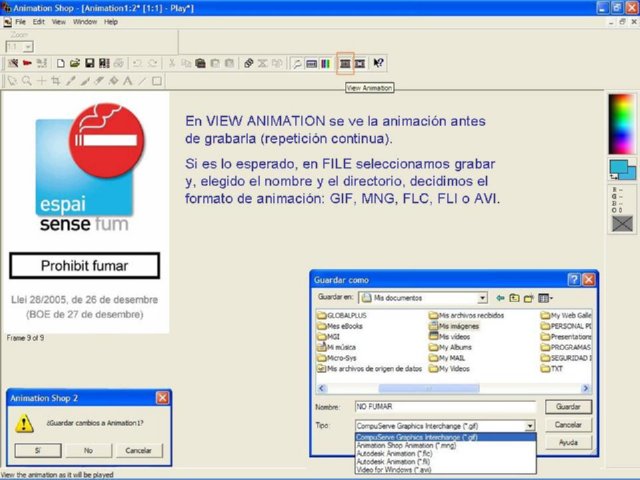
Task: Select the Text tool letter A
Action: (128, 81)
